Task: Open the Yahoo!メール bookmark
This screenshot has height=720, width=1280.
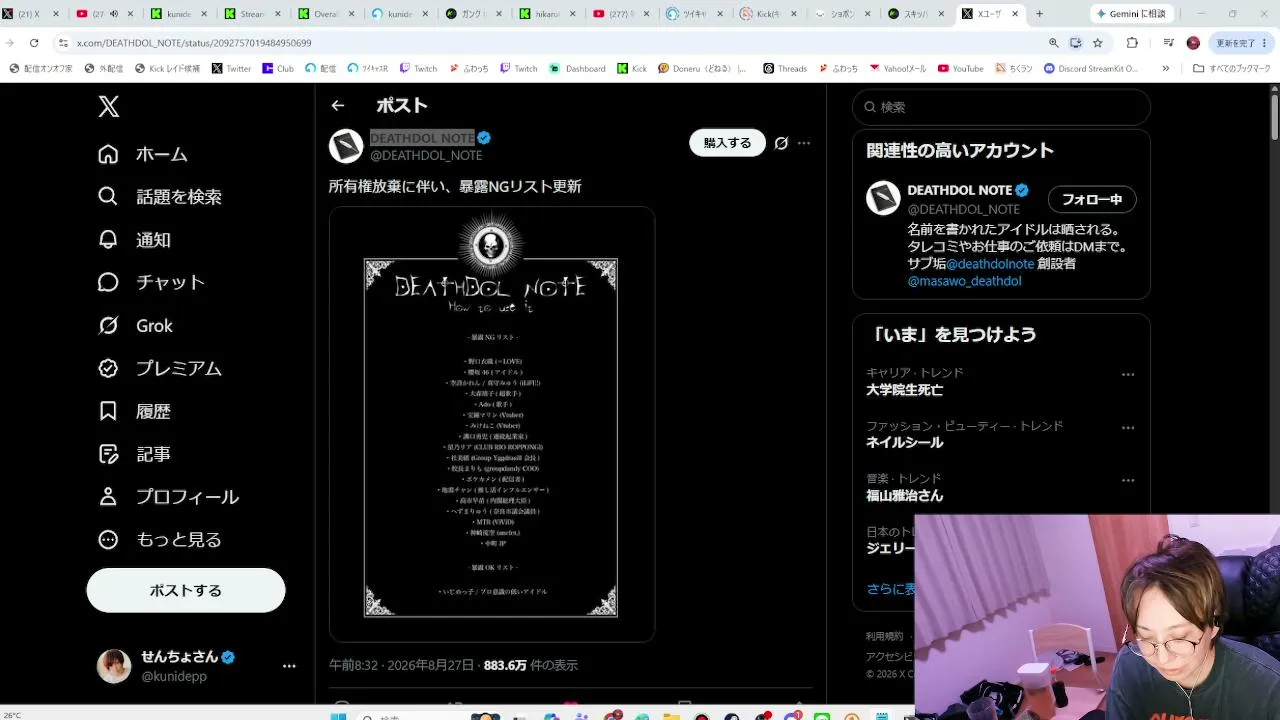Action: 898,69
